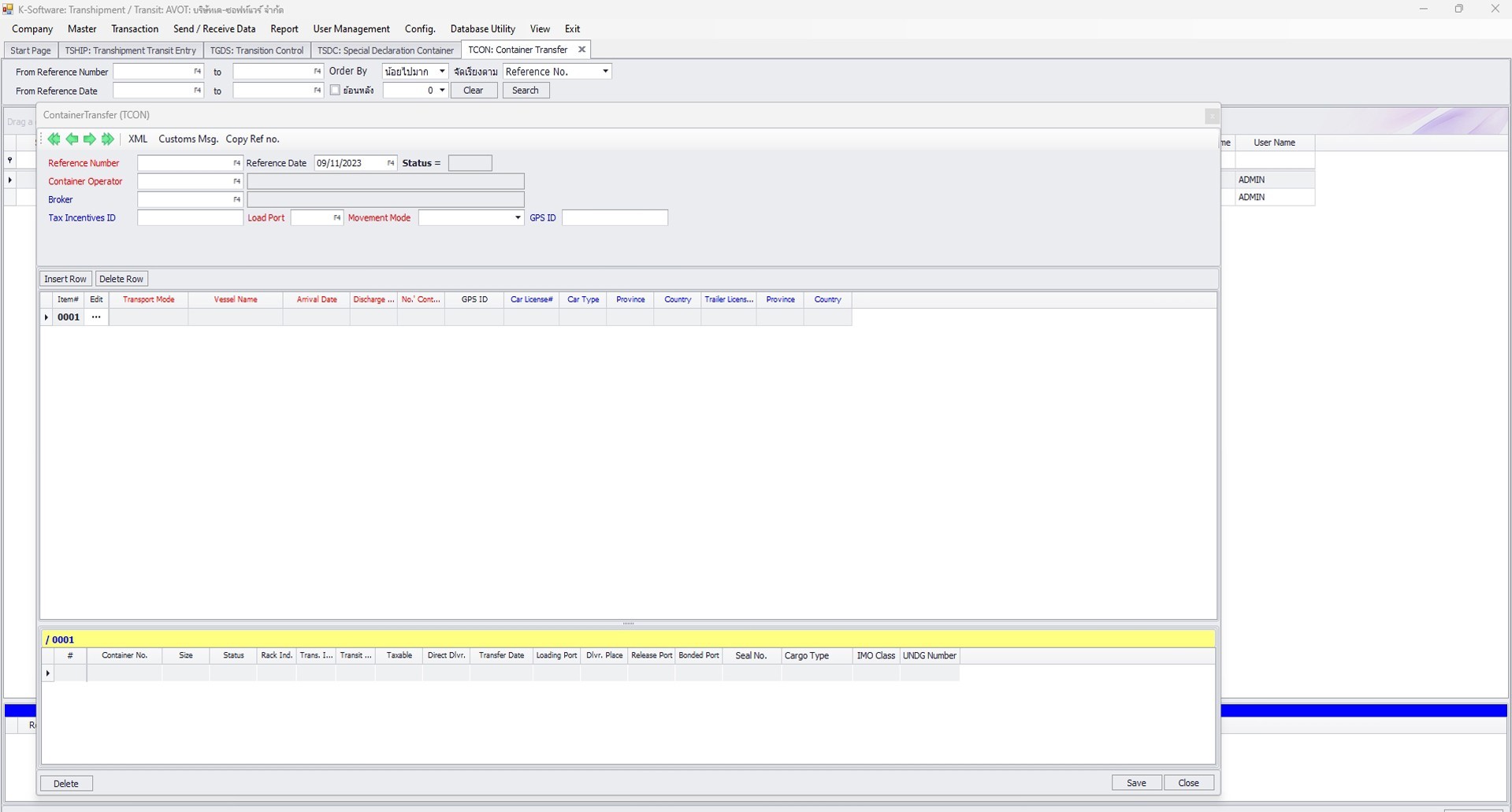The width and height of the screenshot is (1512, 812).
Task: Adjust the numeric spinner next to ย้อนหลัง
Action: coord(441,90)
